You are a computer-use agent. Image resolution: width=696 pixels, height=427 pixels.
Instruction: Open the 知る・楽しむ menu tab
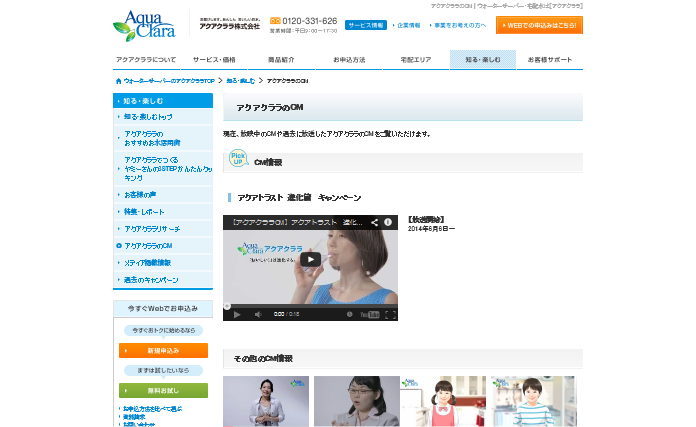pyautogui.click(x=483, y=59)
